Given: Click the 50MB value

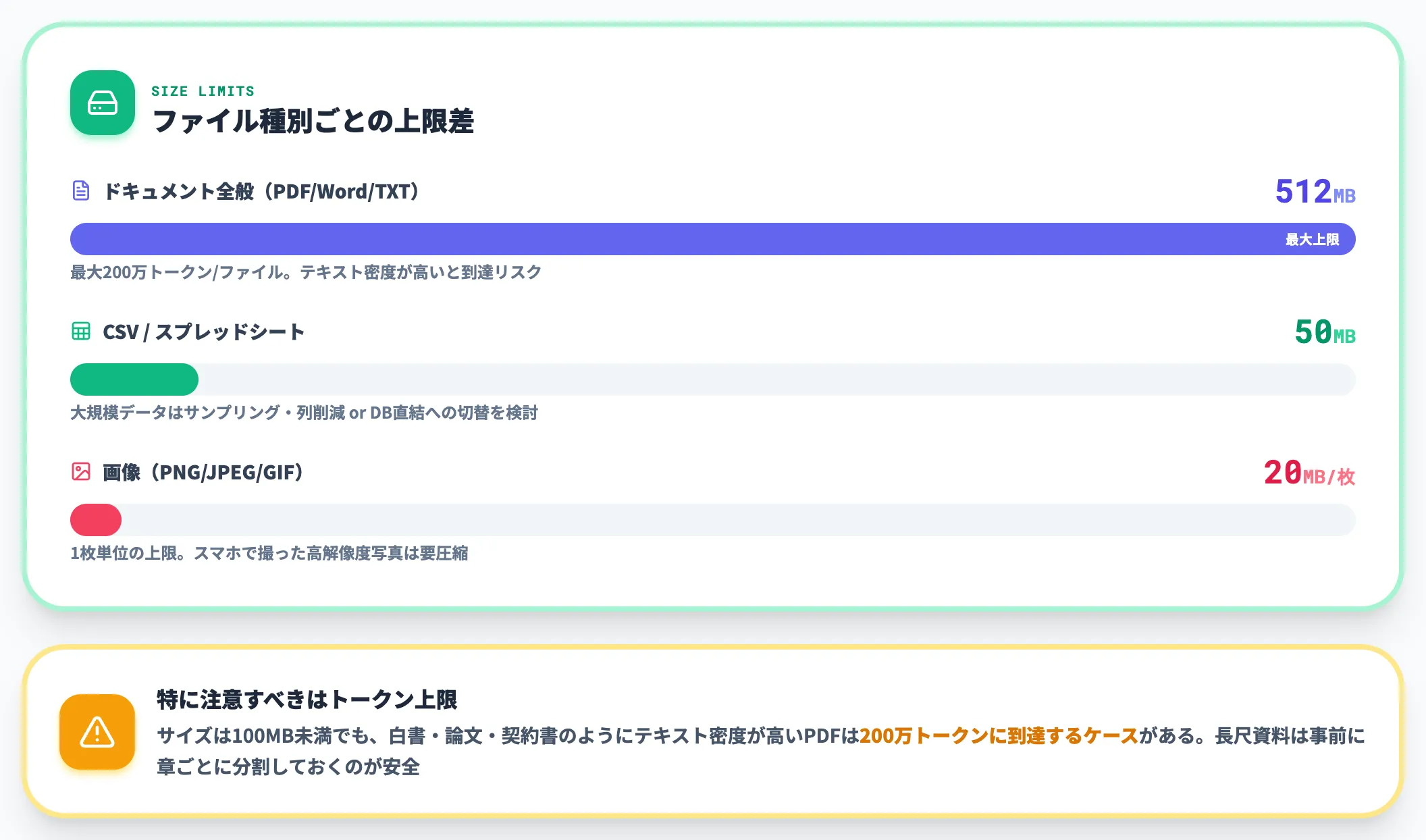Looking at the screenshot, I should (x=1325, y=332).
